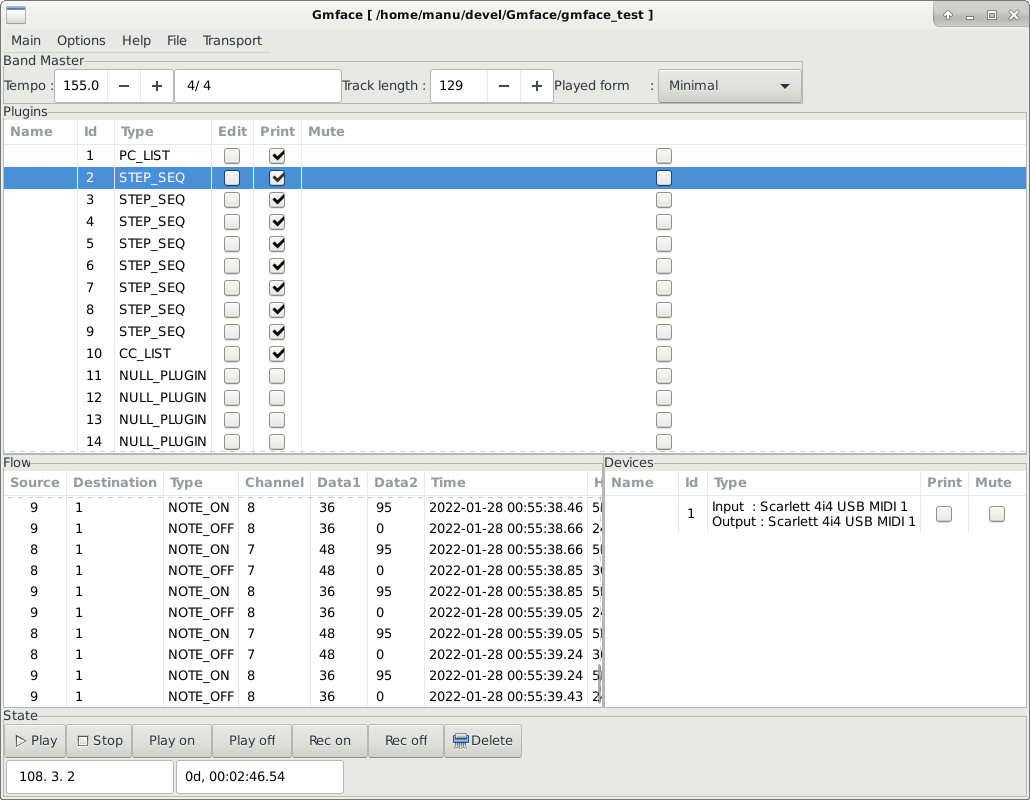Image resolution: width=1030 pixels, height=800 pixels.
Task: Mute STEP_SEQ plugin 2
Action: (664, 178)
